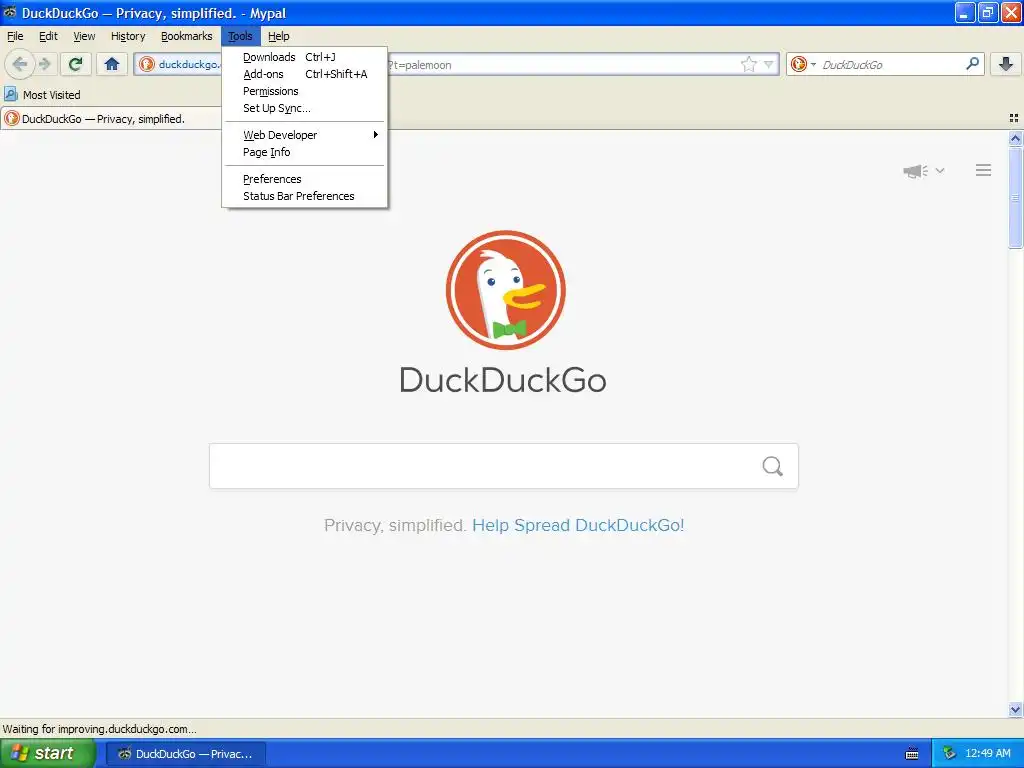Image resolution: width=1024 pixels, height=768 pixels.
Task: Click the DuckDuckGo site identity icon in the address bar
Action: (x=147, y=64)
